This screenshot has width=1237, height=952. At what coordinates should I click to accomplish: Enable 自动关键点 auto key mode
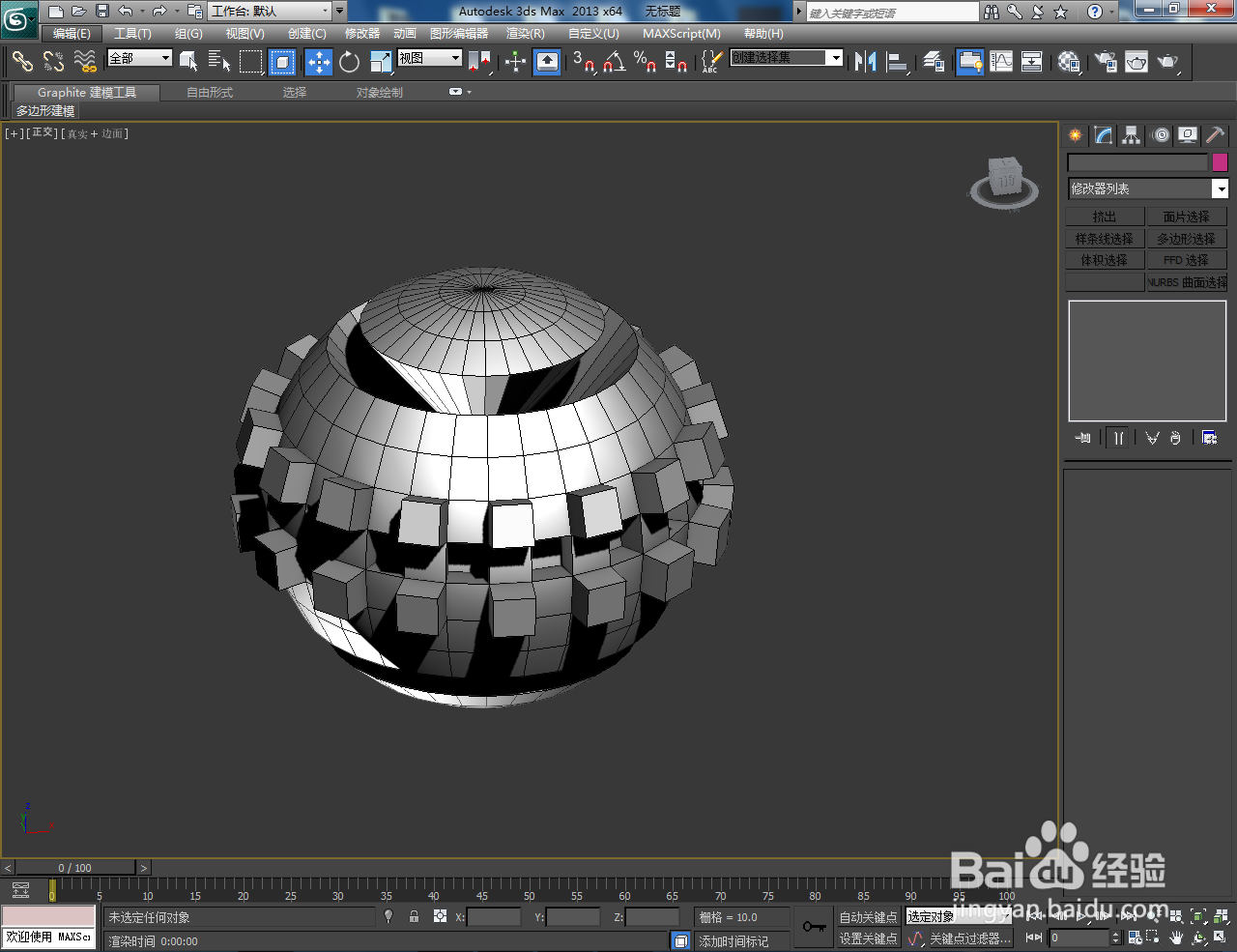(867, 916)
